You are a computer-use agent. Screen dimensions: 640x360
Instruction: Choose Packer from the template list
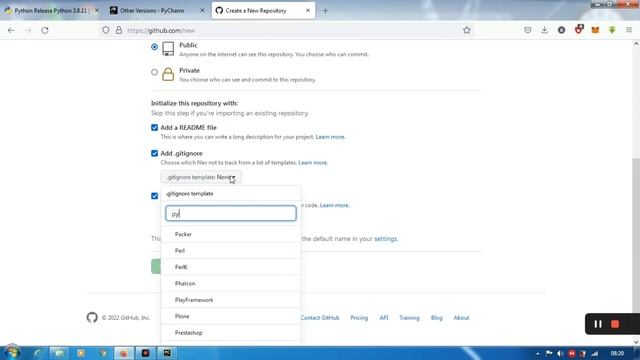point(231,234)
